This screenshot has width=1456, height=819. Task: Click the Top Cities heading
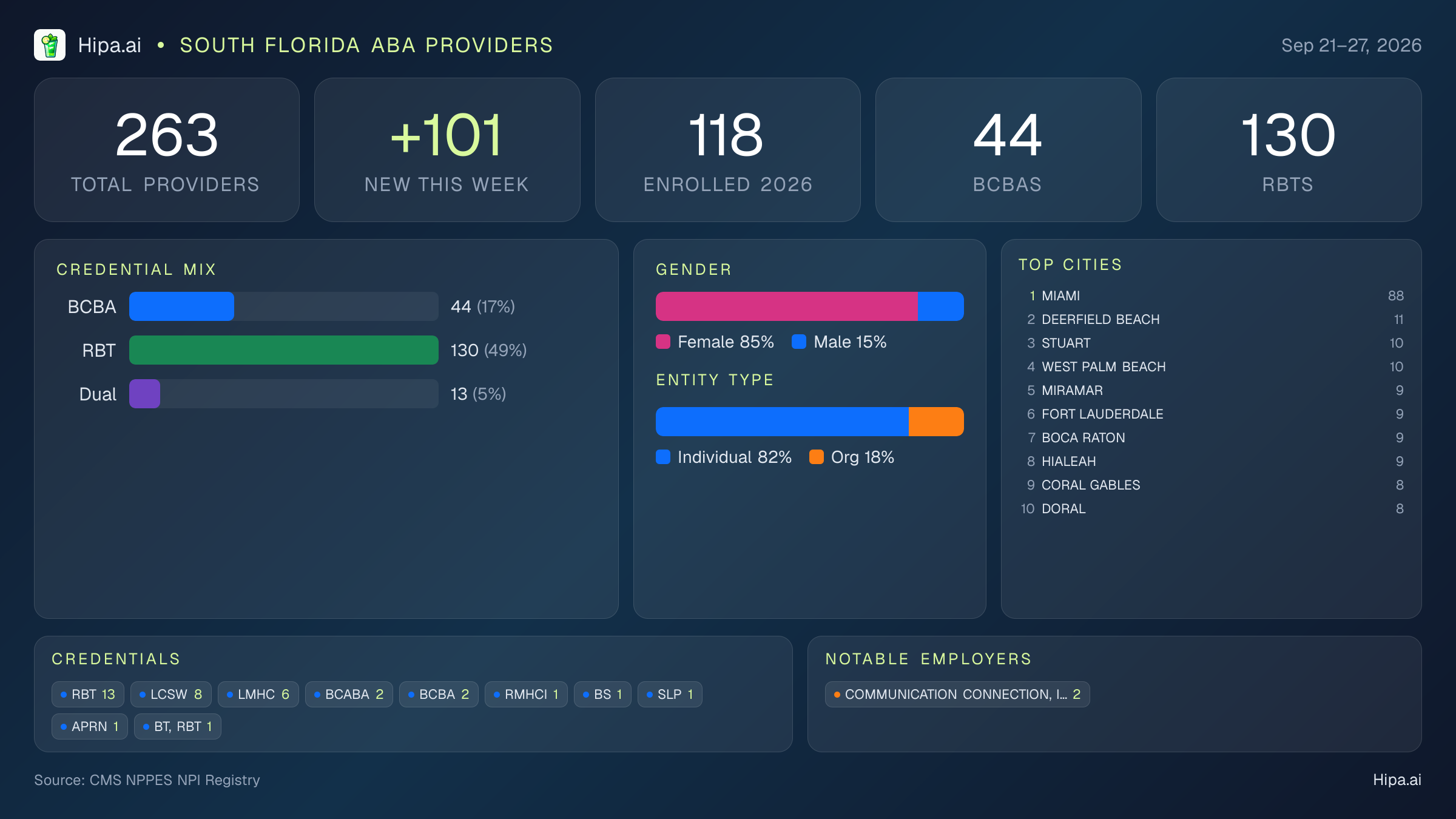pos(1070,265)
